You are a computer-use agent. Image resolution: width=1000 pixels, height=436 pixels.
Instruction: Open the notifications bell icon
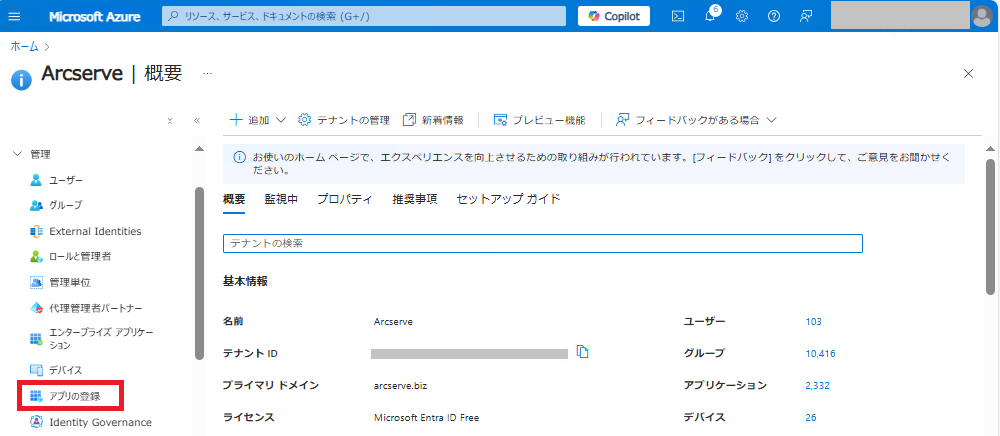click(710, 16)
